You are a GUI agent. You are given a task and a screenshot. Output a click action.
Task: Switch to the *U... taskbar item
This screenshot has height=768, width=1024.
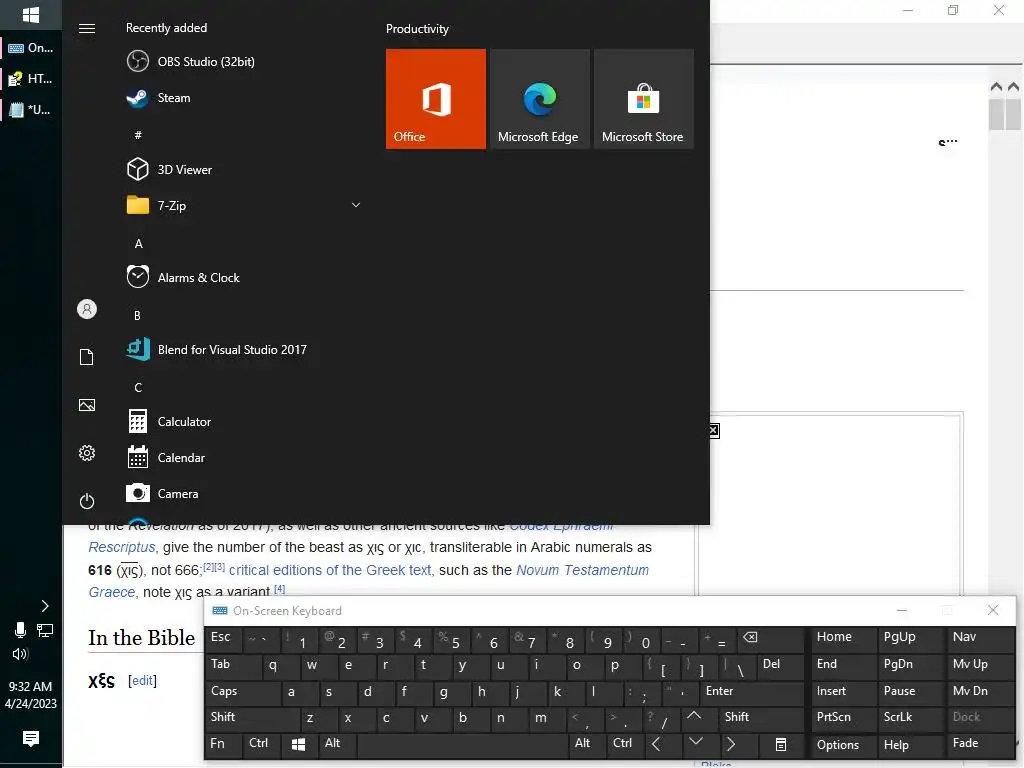(x=31, y=110)
